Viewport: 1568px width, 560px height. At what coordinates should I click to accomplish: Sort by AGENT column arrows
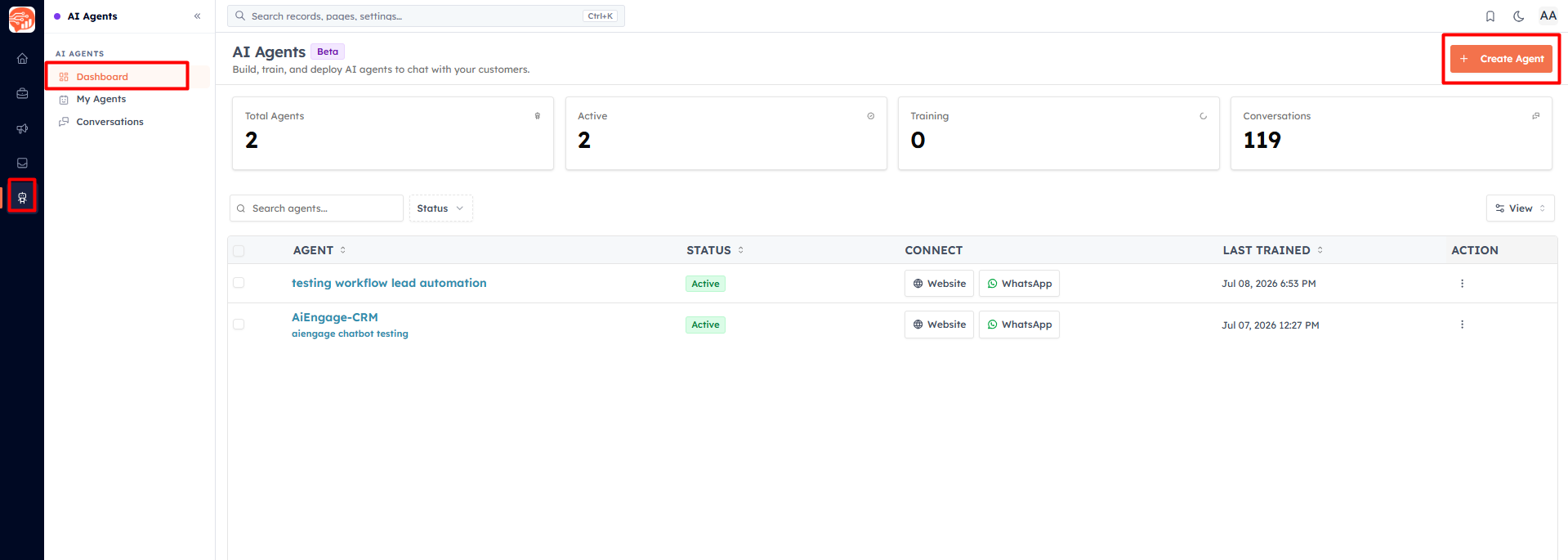(342, 250)
